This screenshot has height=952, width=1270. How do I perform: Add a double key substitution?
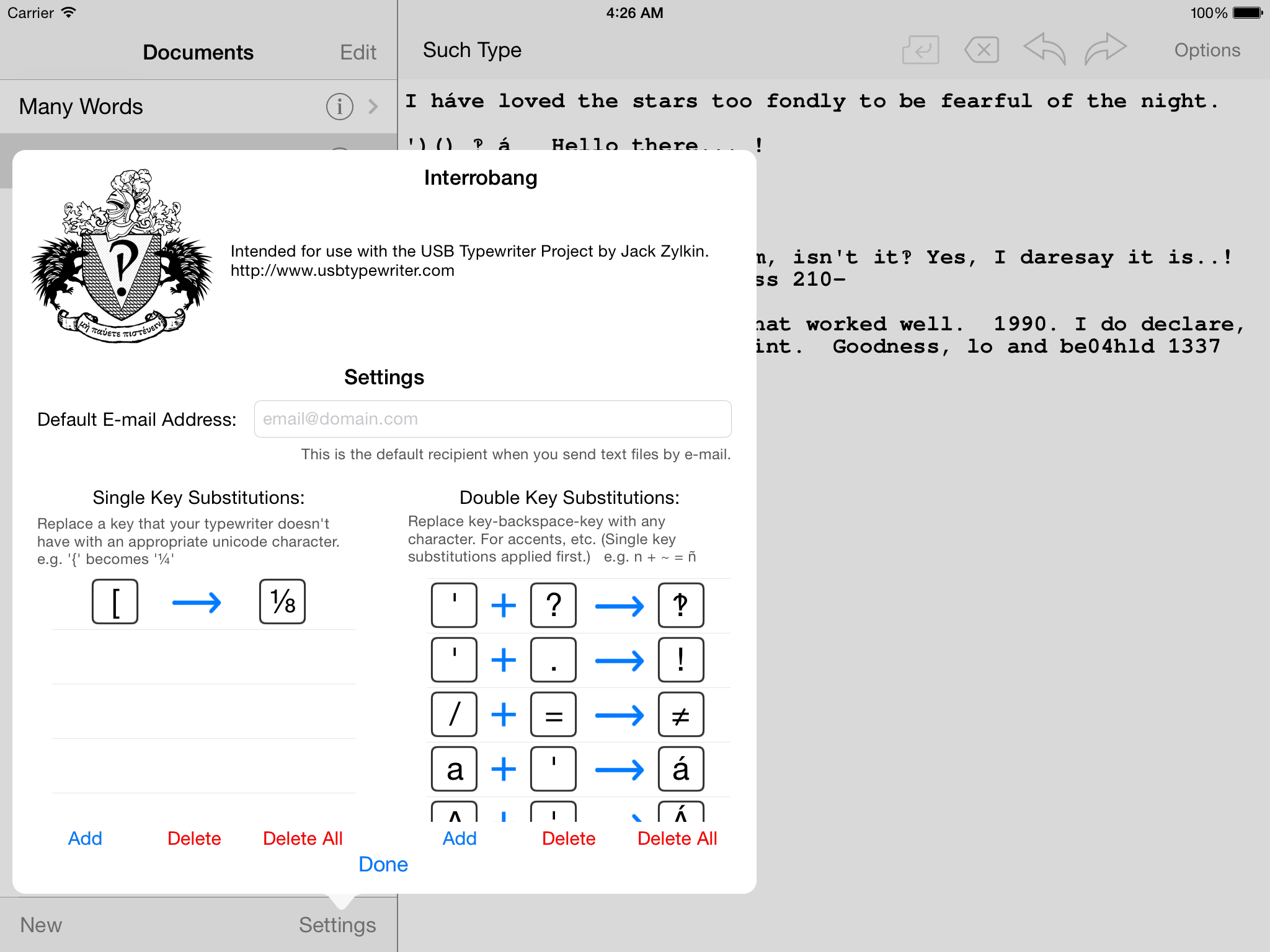460,839
